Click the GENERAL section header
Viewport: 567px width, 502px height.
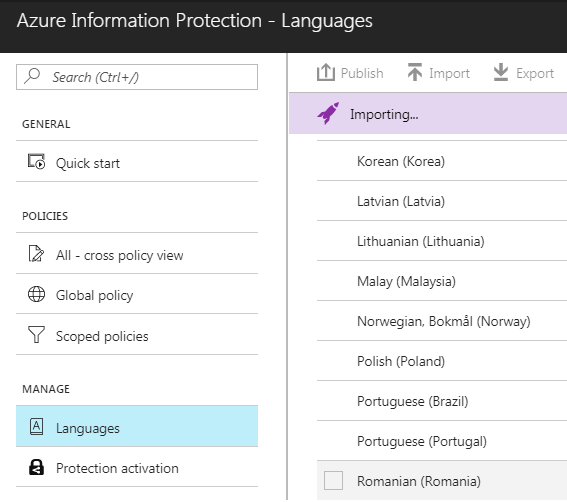tap(46, 124)
